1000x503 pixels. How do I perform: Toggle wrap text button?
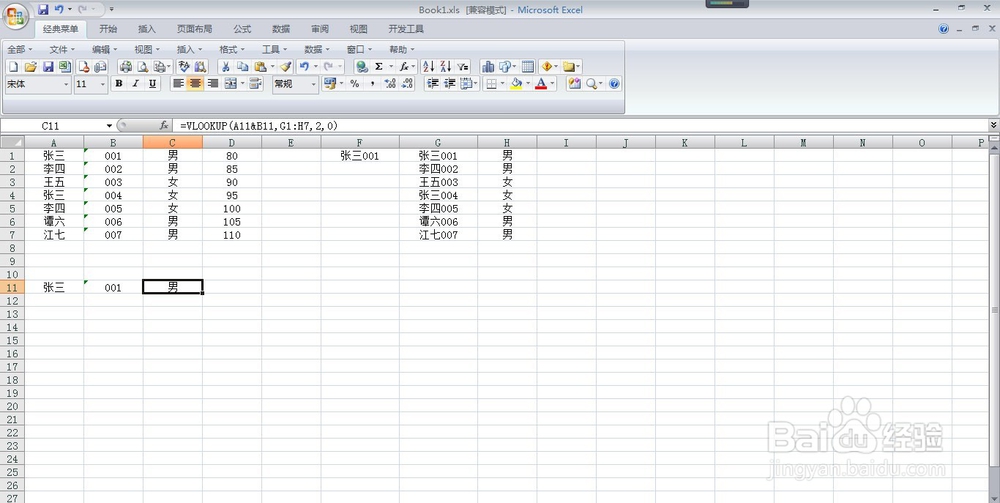pyautogui.click(x=255, y=84)
